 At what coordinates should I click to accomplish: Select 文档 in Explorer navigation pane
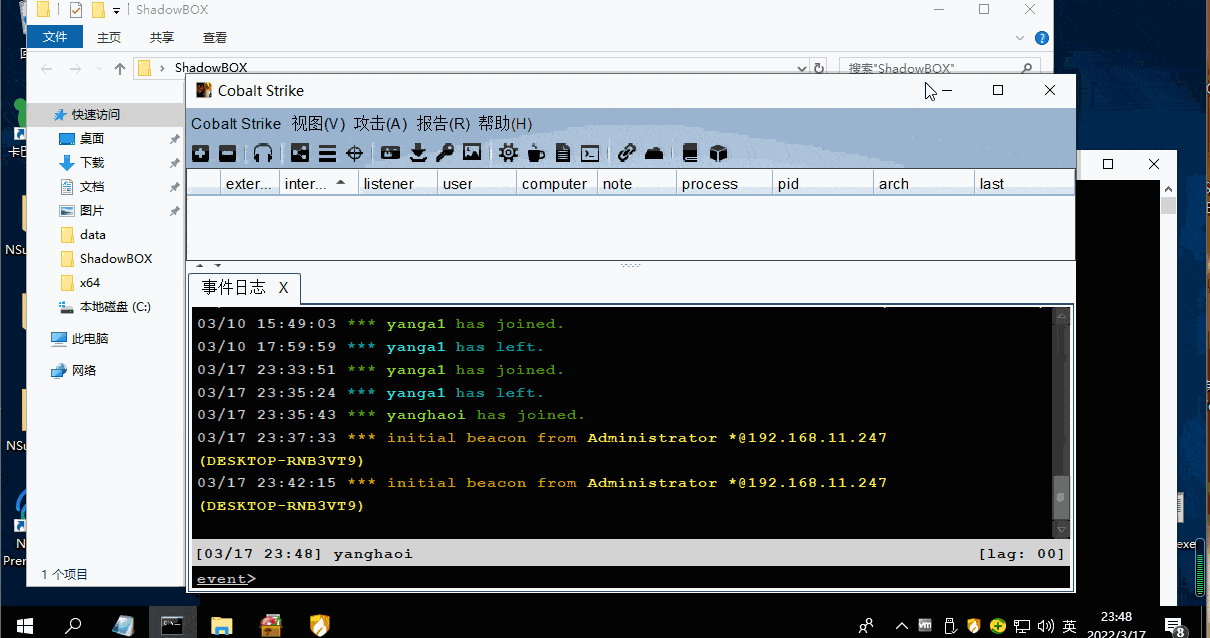click(92, 187)
